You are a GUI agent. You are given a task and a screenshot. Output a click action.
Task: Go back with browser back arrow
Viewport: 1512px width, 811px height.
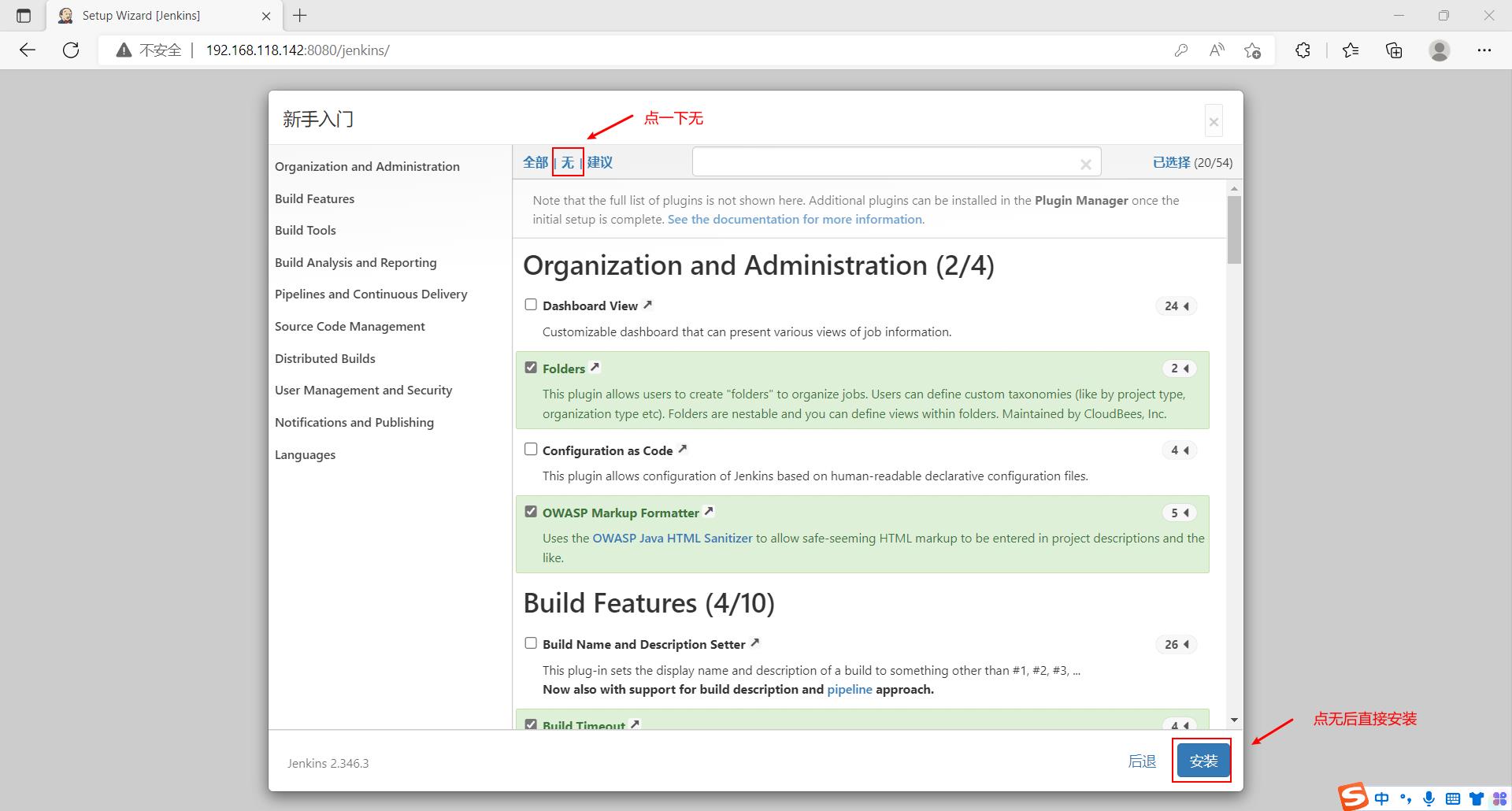28,50
